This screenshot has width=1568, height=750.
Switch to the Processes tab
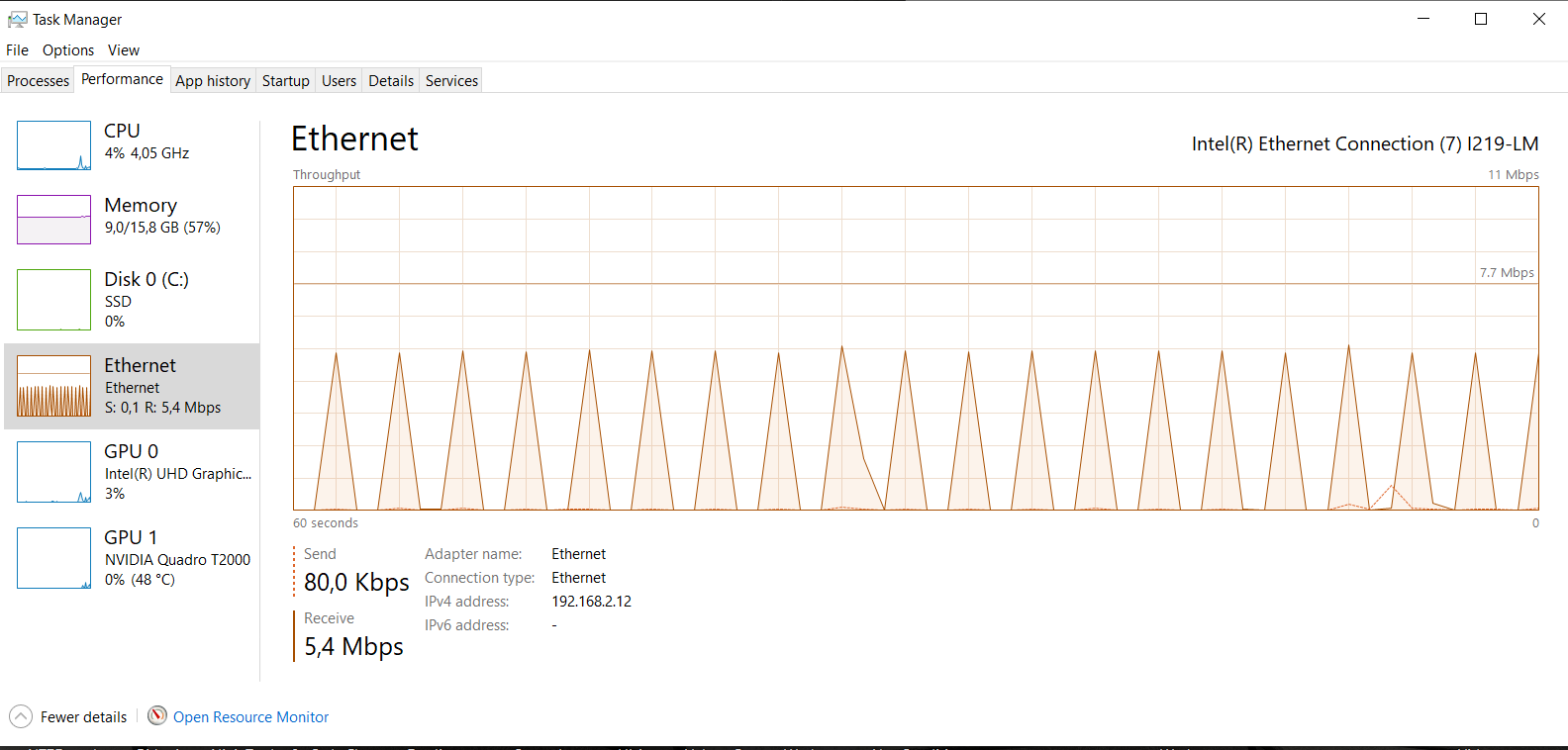click(39, 81)
